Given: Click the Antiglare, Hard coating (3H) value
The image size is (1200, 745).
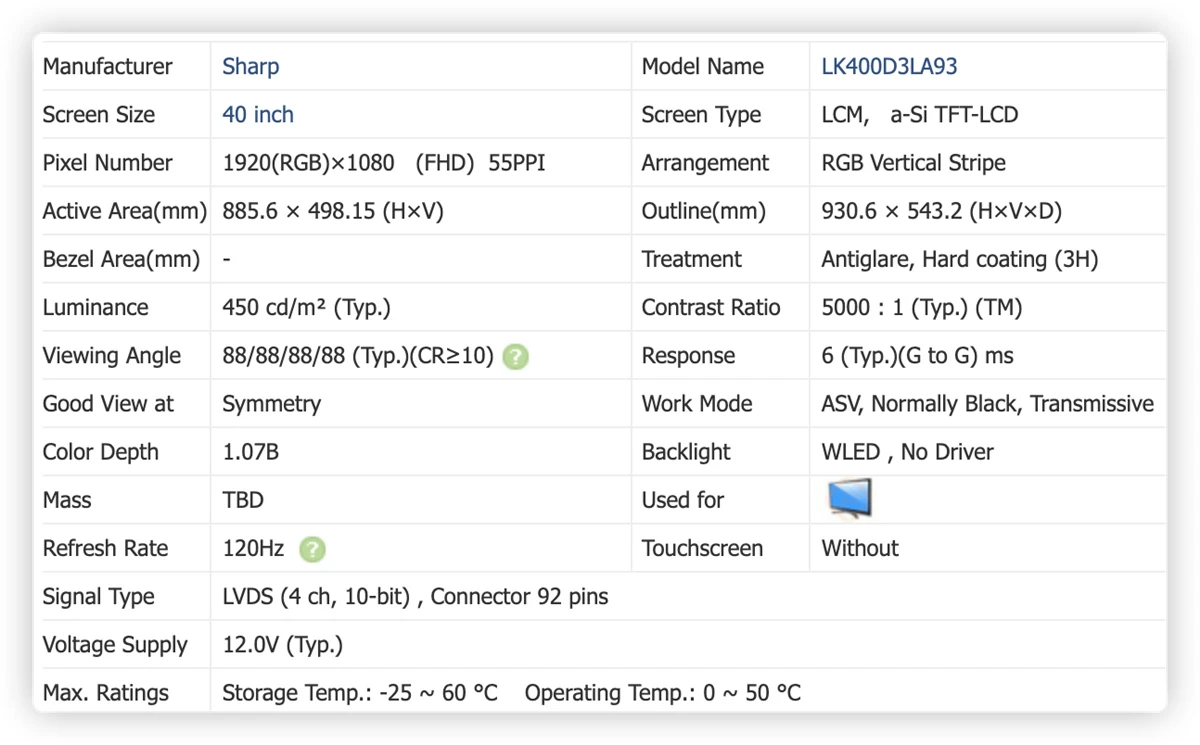Looking at the screenshot, I should click(960, 259).
